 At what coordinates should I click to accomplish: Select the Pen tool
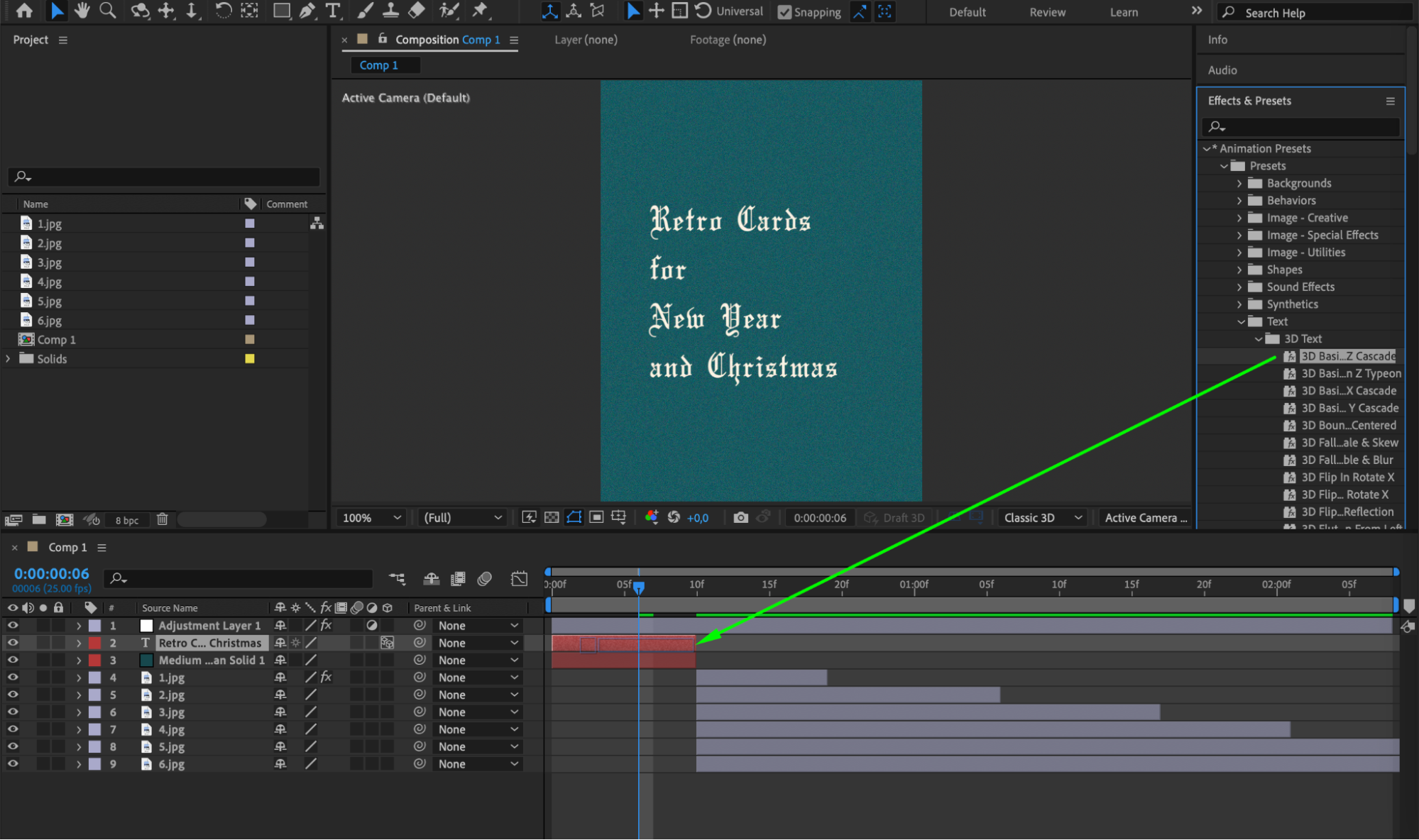pyautogui.click(x=307, y=11)
